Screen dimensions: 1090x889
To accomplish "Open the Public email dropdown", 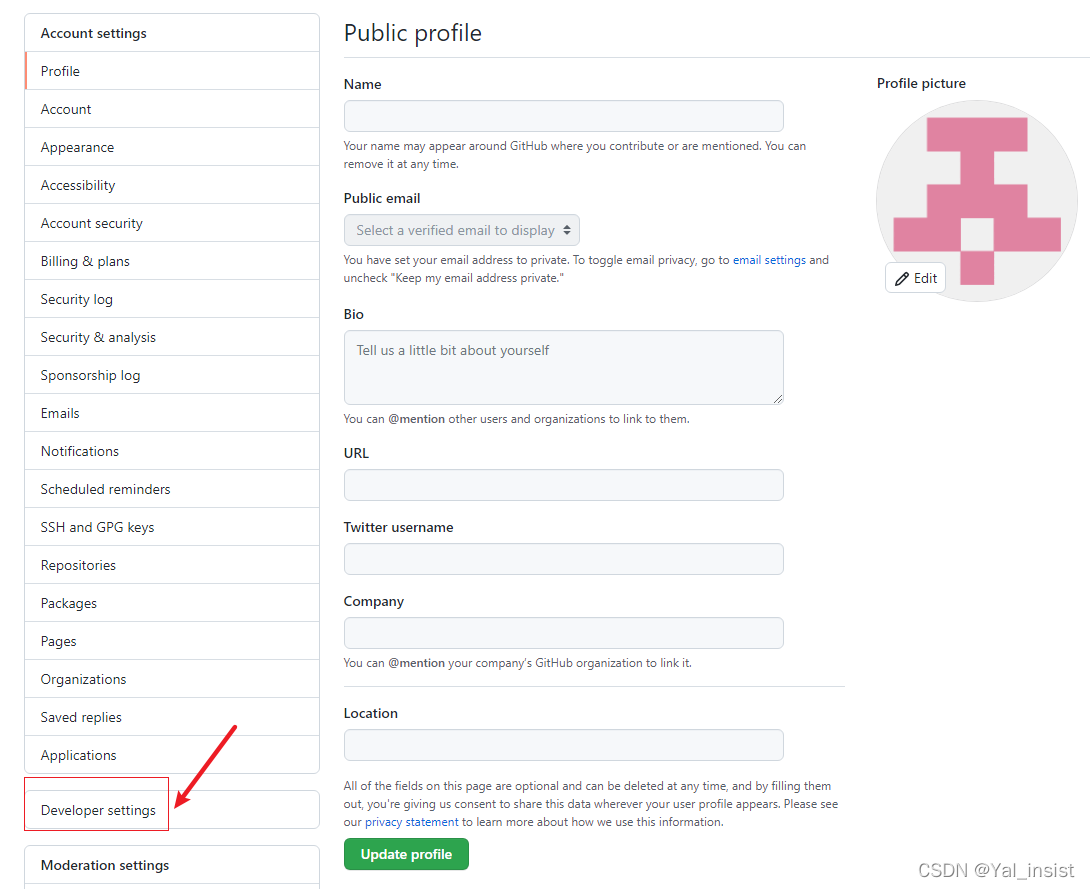I will click(x=462, y=230).
